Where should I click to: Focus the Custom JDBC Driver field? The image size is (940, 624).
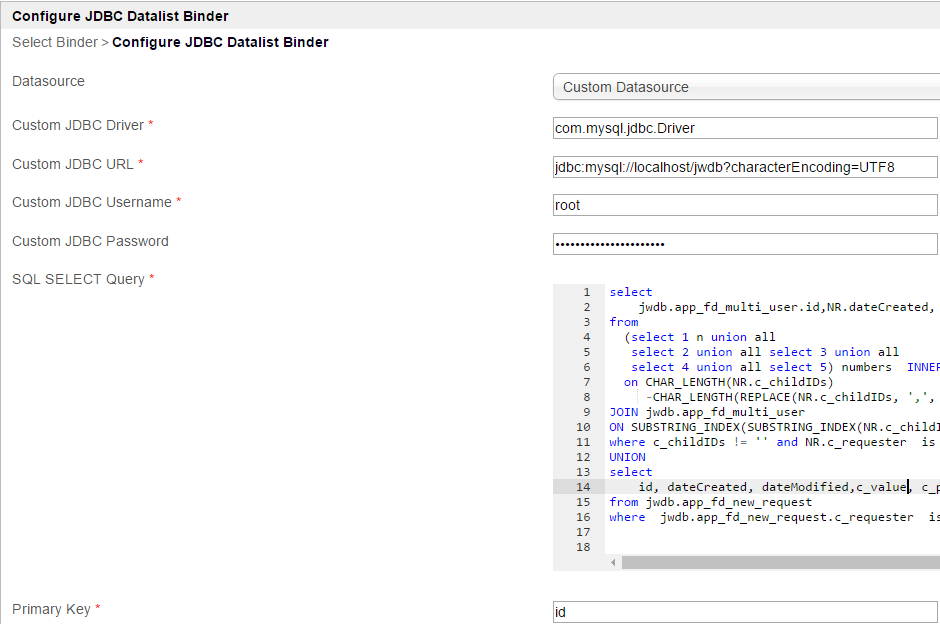click(x=745, y=128)
